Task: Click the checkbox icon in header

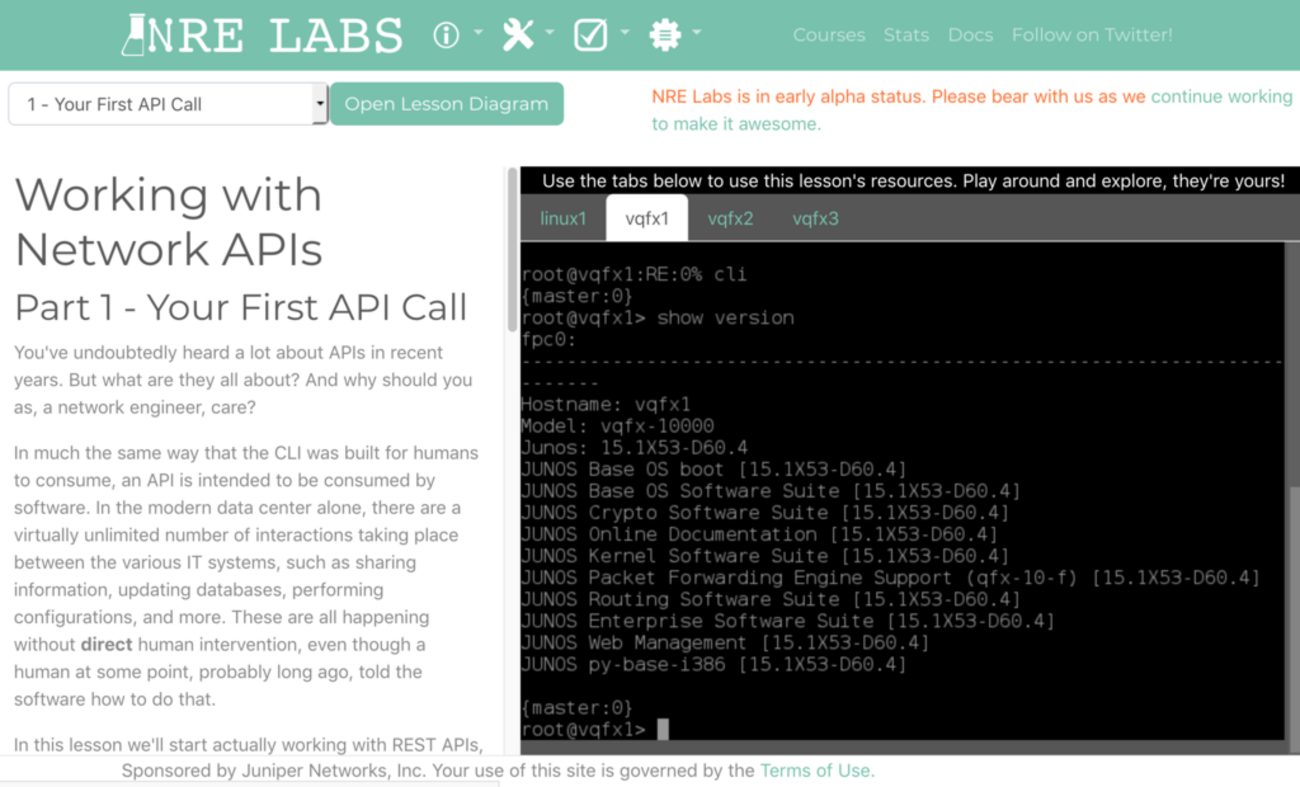Action: (x=590, y=35)
